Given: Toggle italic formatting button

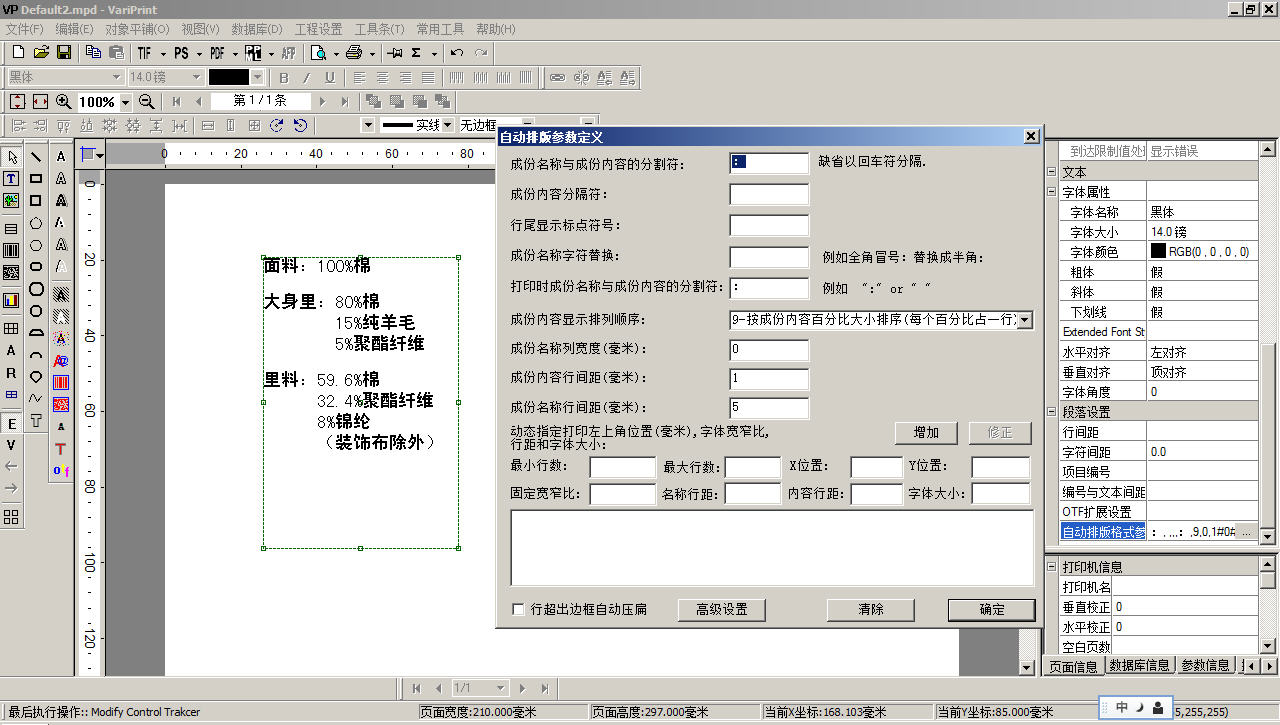Looking at the screenshot, I should coord(306,77).
